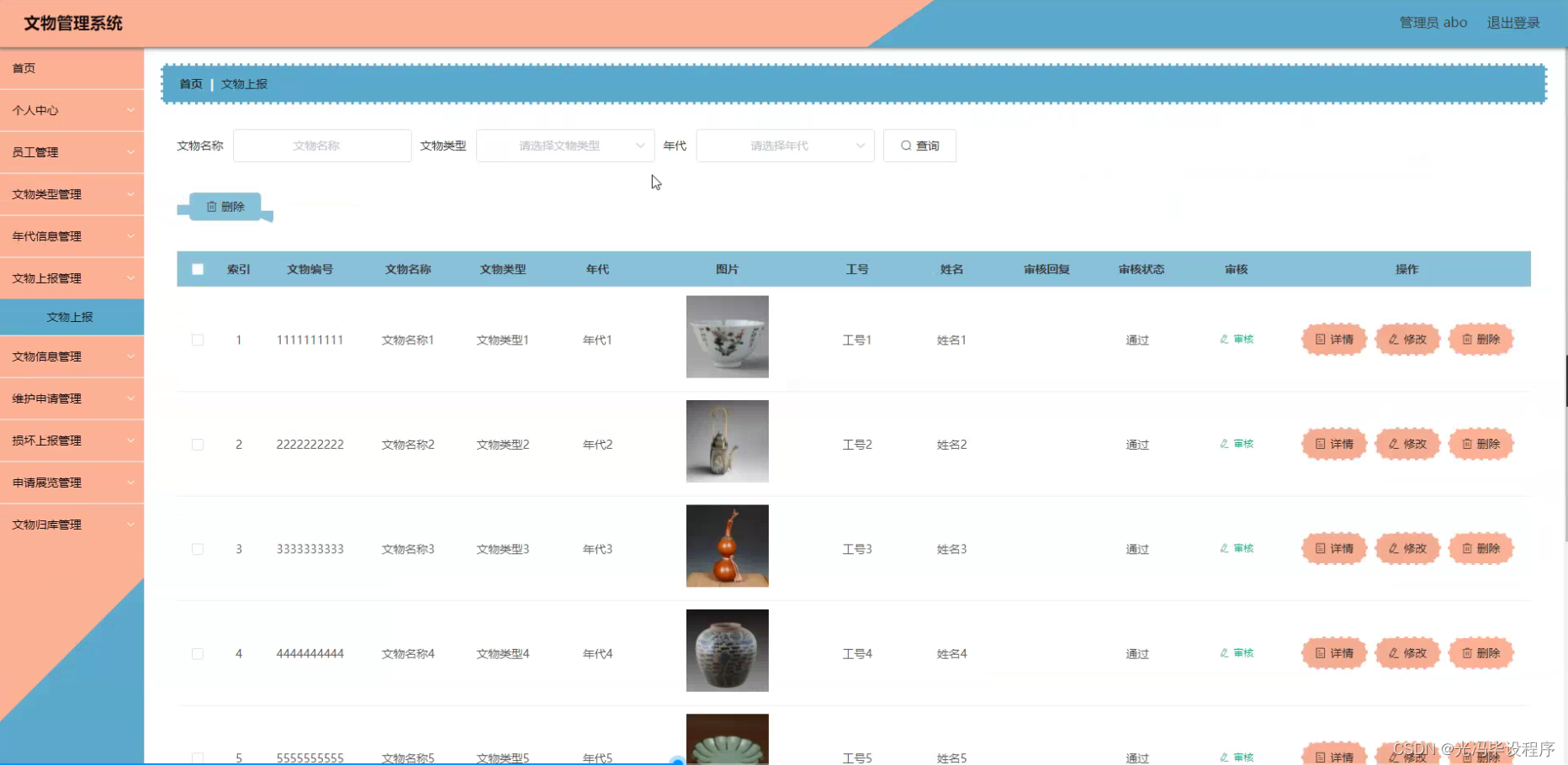Select the 文物上报 submenu item
This screenshot has height=765, width=1568.
point(72,317)
